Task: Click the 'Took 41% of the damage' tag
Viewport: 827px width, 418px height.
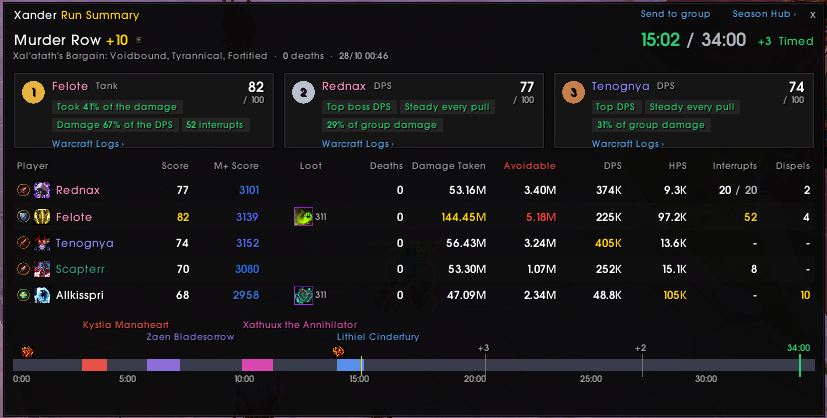Action: tap(117, 107)
